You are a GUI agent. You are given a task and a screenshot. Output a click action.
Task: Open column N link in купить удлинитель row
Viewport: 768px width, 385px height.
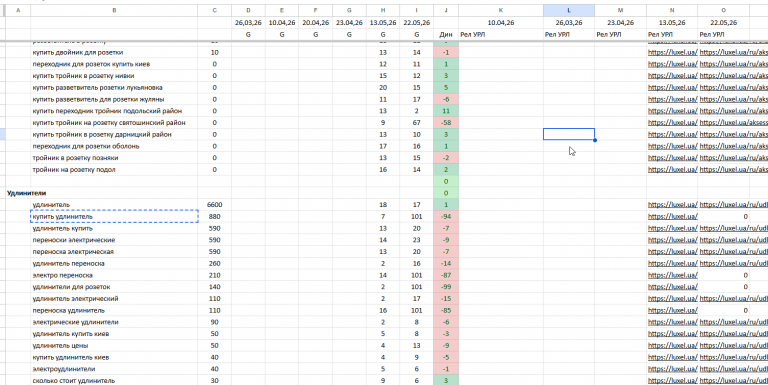tap(672, 217)
